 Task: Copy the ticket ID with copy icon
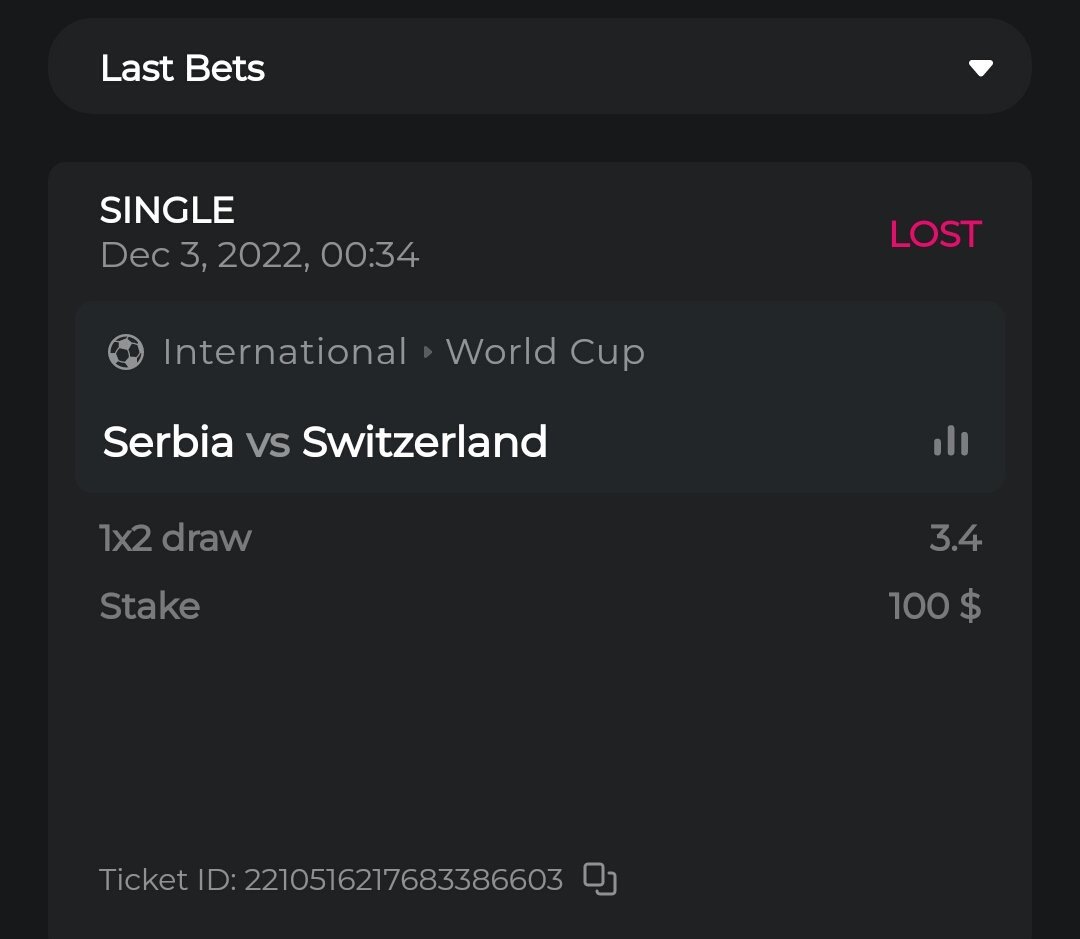pos(600,879)
